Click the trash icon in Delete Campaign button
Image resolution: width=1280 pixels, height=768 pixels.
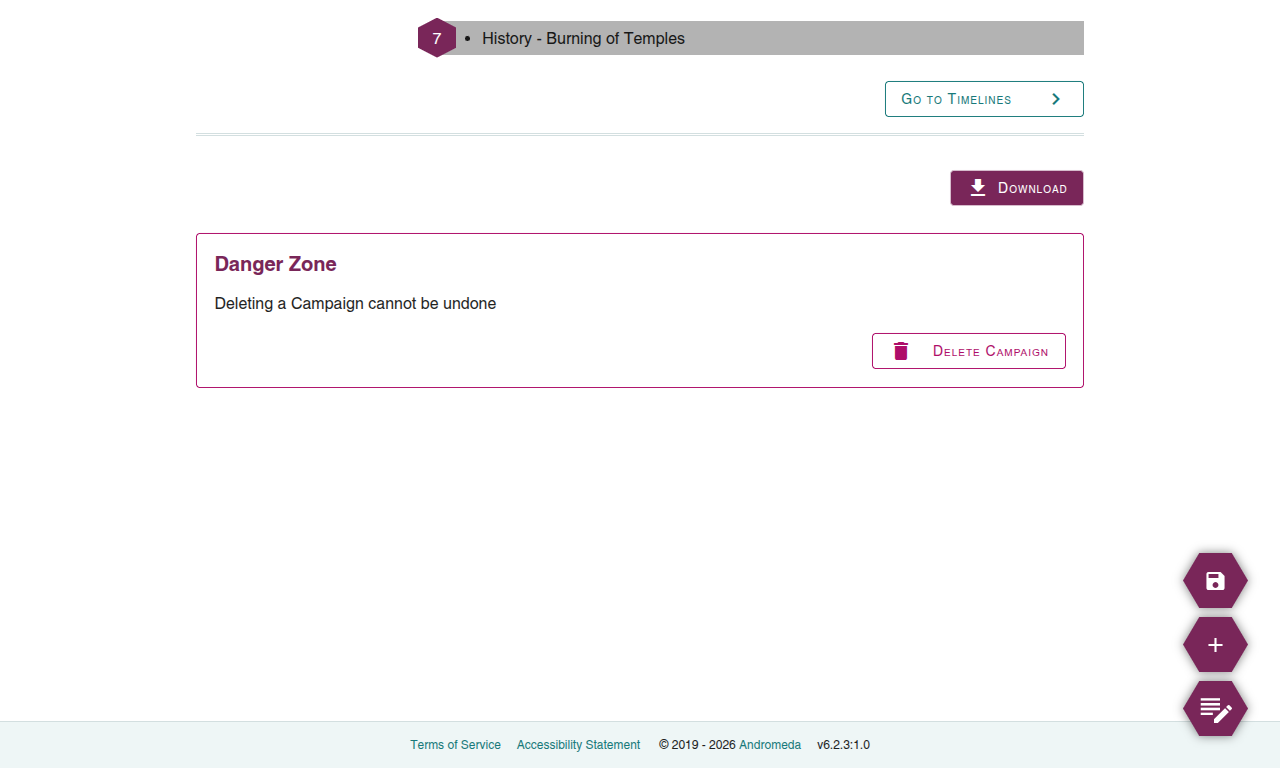point(901,351)
